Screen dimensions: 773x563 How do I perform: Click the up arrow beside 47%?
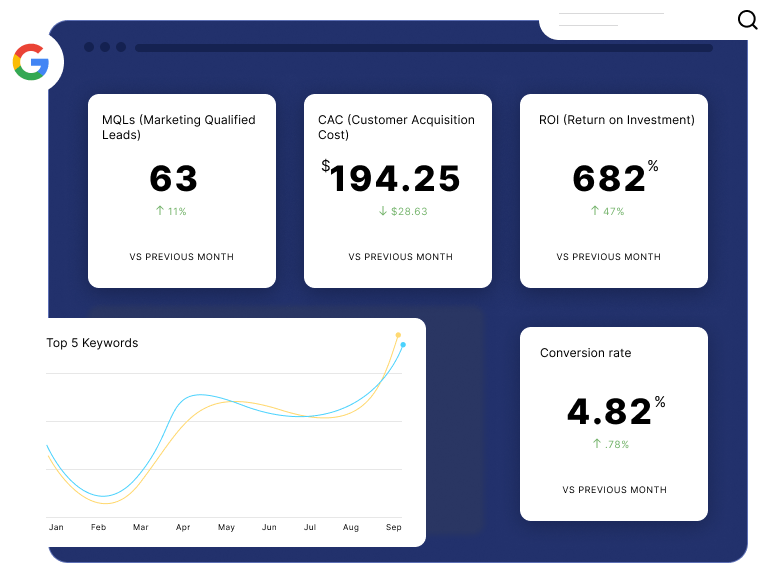click(594, 211)
